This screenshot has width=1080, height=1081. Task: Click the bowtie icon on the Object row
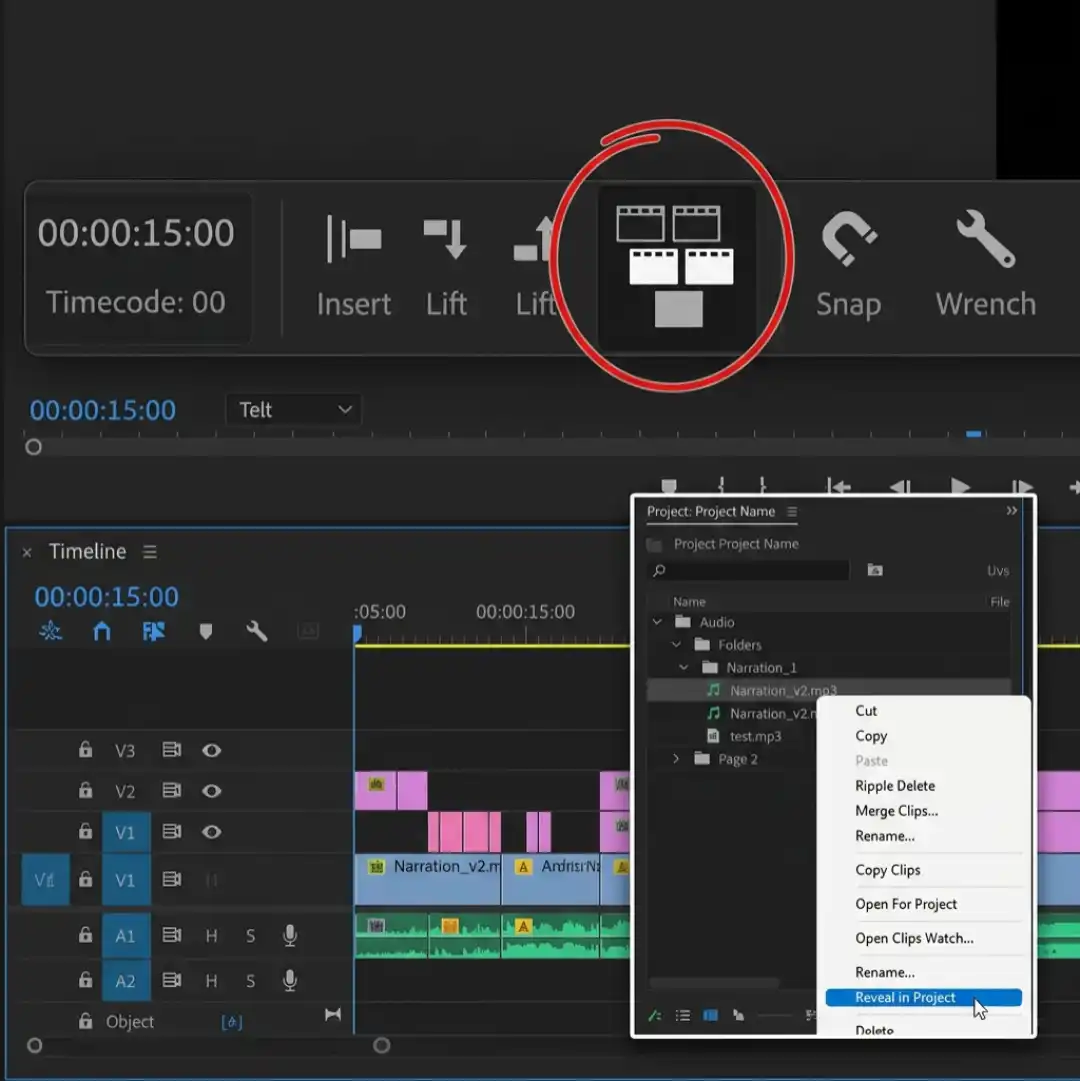point(333,1014)
